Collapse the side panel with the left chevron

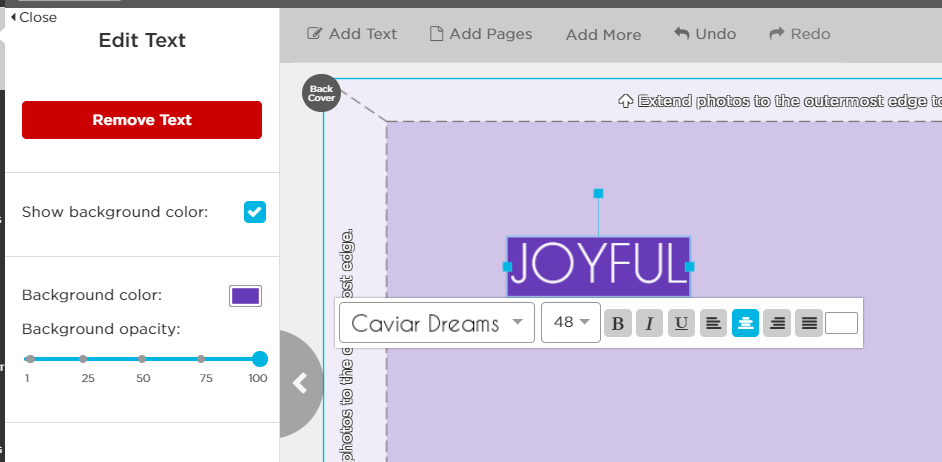300,383
